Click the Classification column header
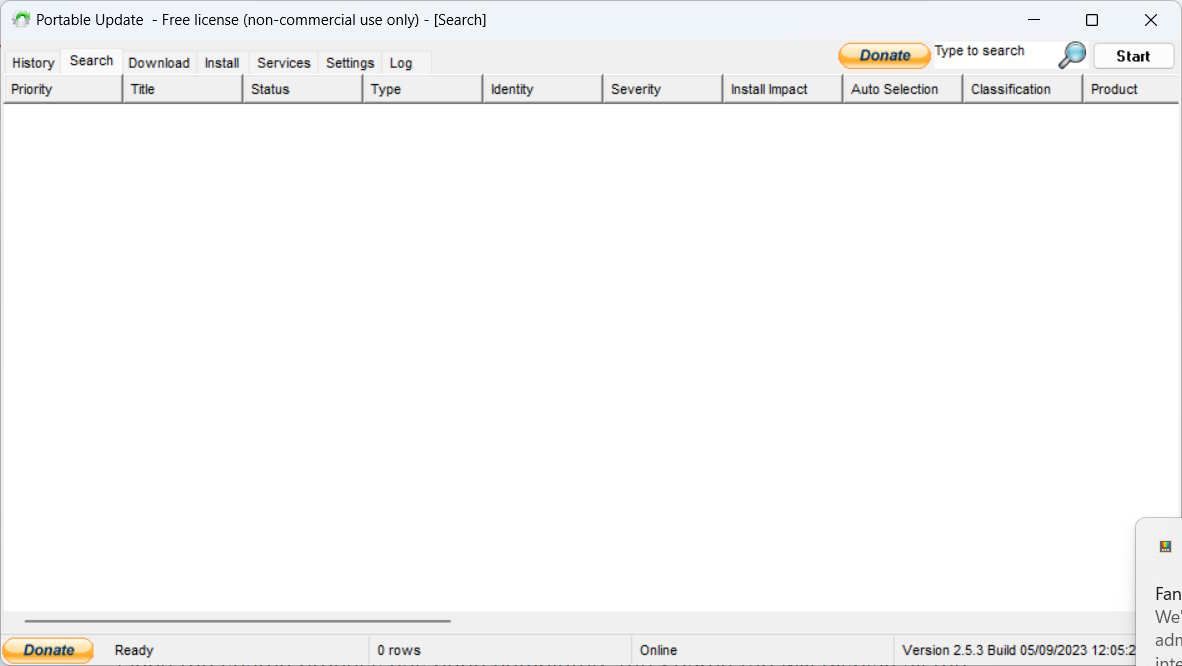 click(1022, 89)
